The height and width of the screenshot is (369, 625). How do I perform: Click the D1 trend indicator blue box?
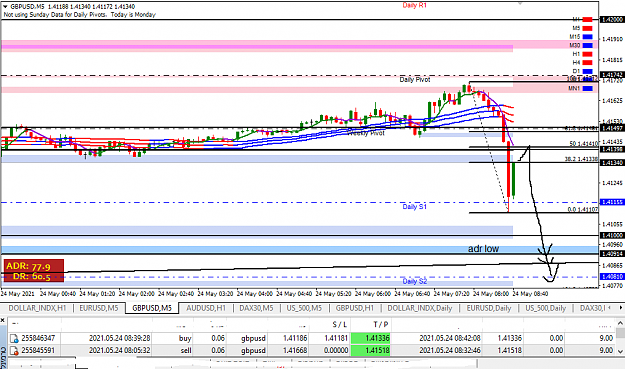pyautogui.click(x=587, y=71)
